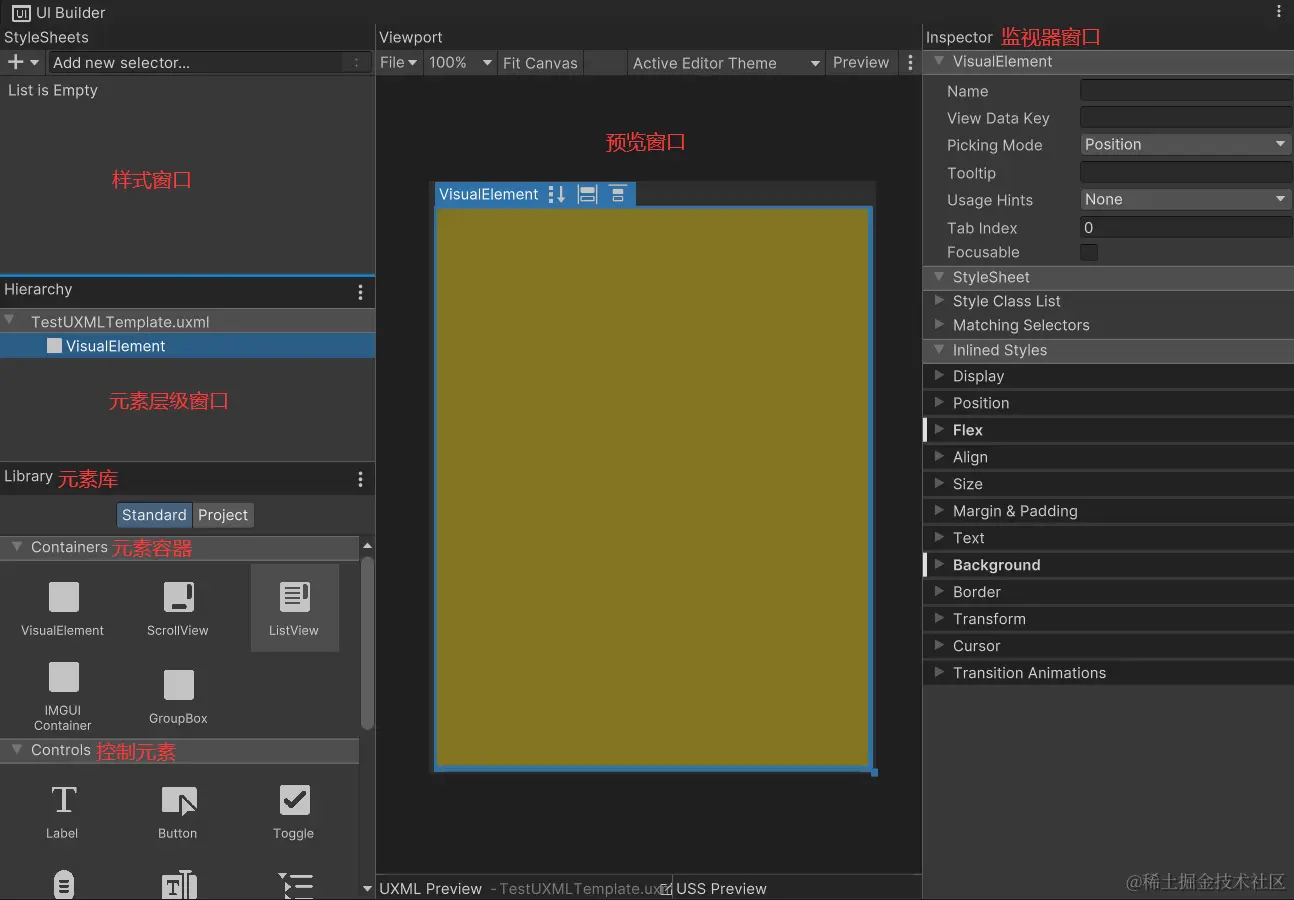Select the ListView container in the Library

pyautogui.click(x=294, y=607)
